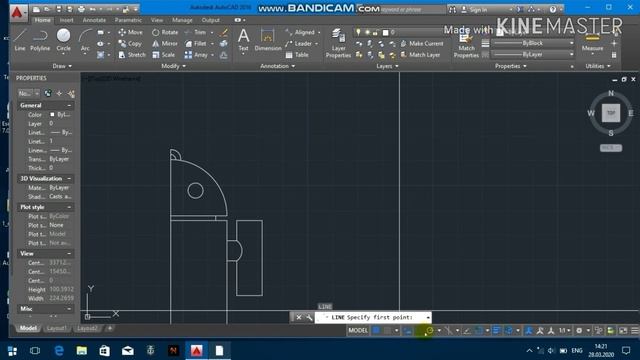Viewport: 640px width, 360px height.
Task: Expand the Annotation panel
Action: (x=278, y=66)
